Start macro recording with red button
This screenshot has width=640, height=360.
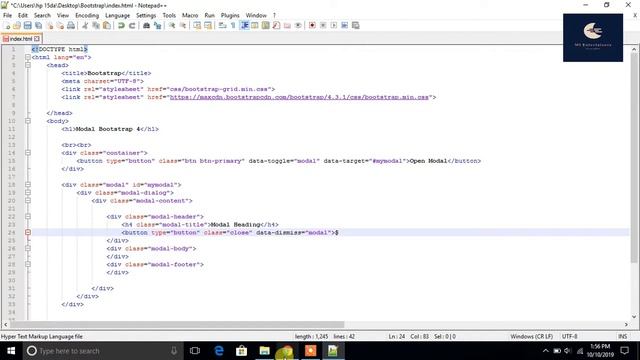click(312, 25)
